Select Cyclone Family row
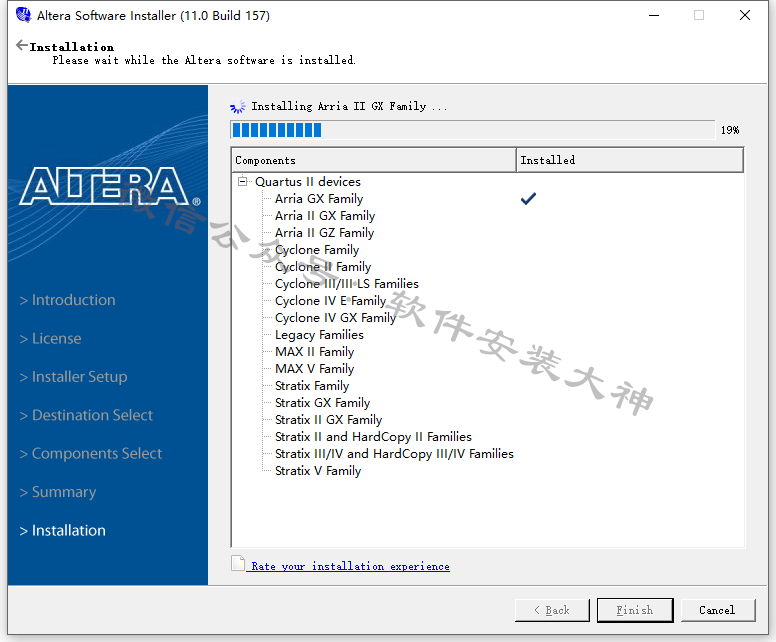This screenshot has width=776, height=642. pyautogui.click(x=317, y=250)
